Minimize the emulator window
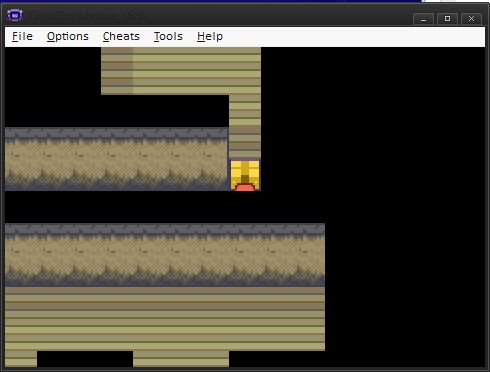 (423, 19)
